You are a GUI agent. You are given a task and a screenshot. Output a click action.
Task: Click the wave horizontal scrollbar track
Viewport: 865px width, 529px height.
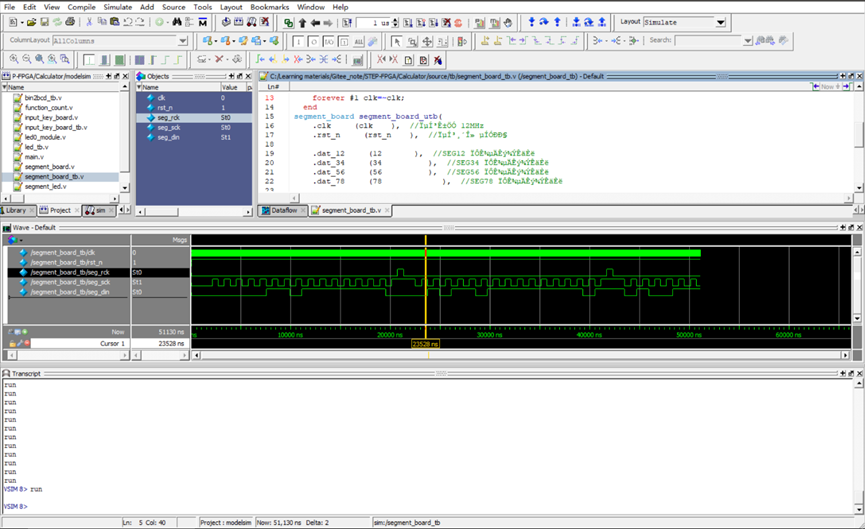pyautogui.click(x=521, y=355)
